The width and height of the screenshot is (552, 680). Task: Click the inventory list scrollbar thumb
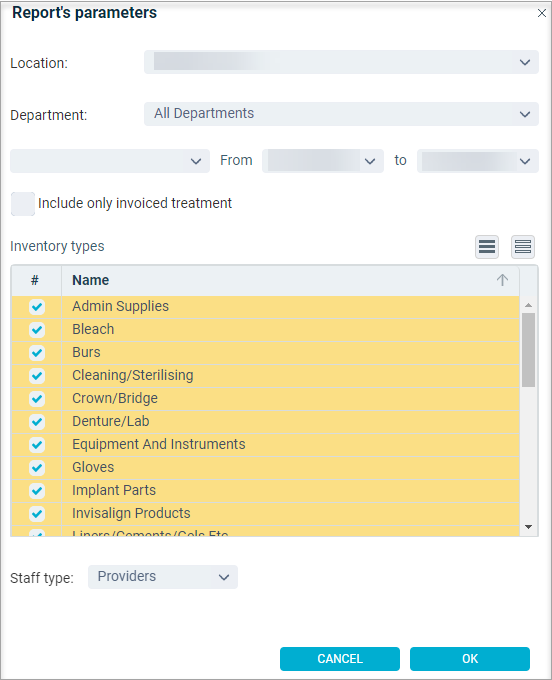(528, 350)
